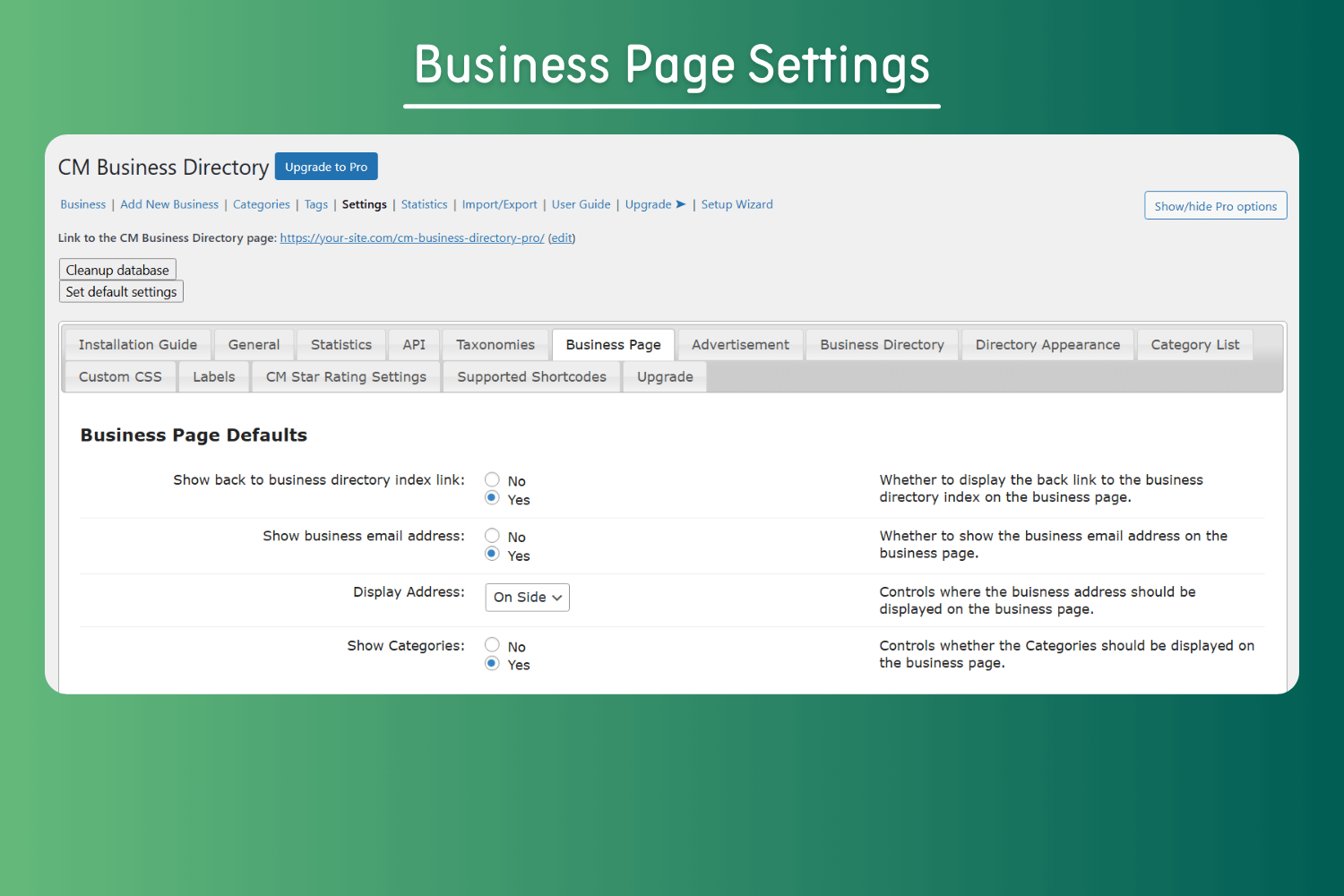Open Statistics link in top navigation
This screenshot has height=896, width=1344.
coord(425,204)
